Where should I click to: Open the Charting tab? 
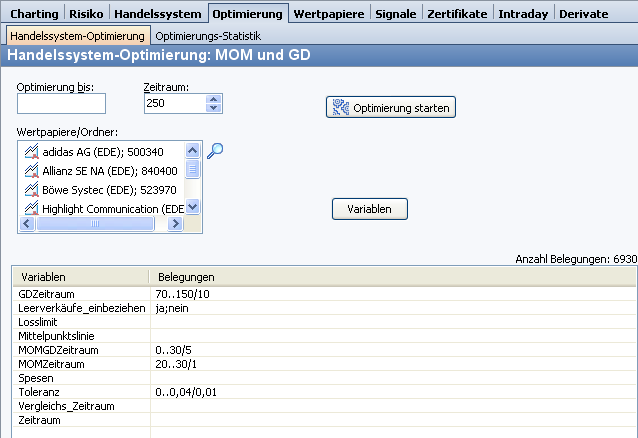33,14
